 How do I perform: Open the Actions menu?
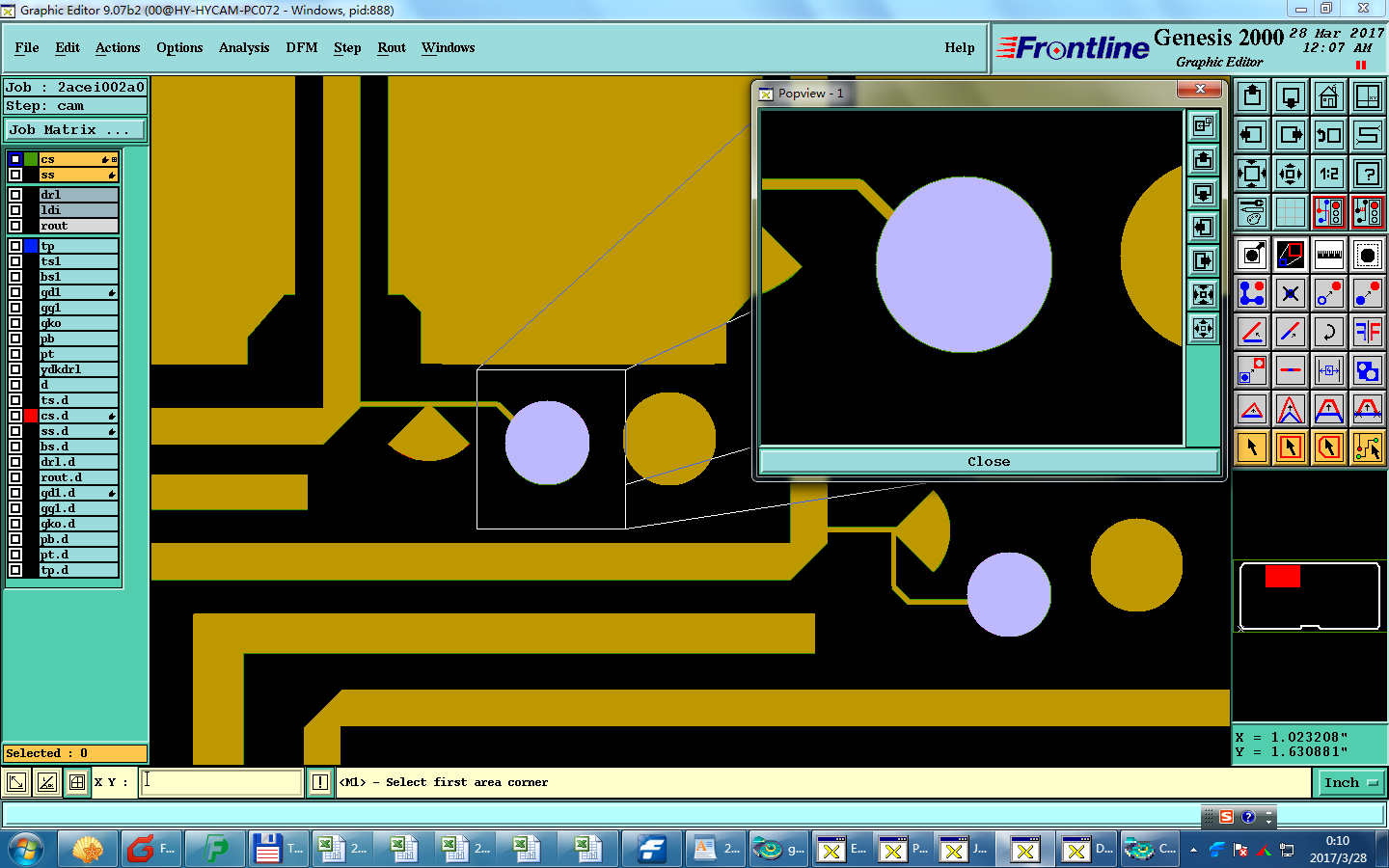[118, 47]
